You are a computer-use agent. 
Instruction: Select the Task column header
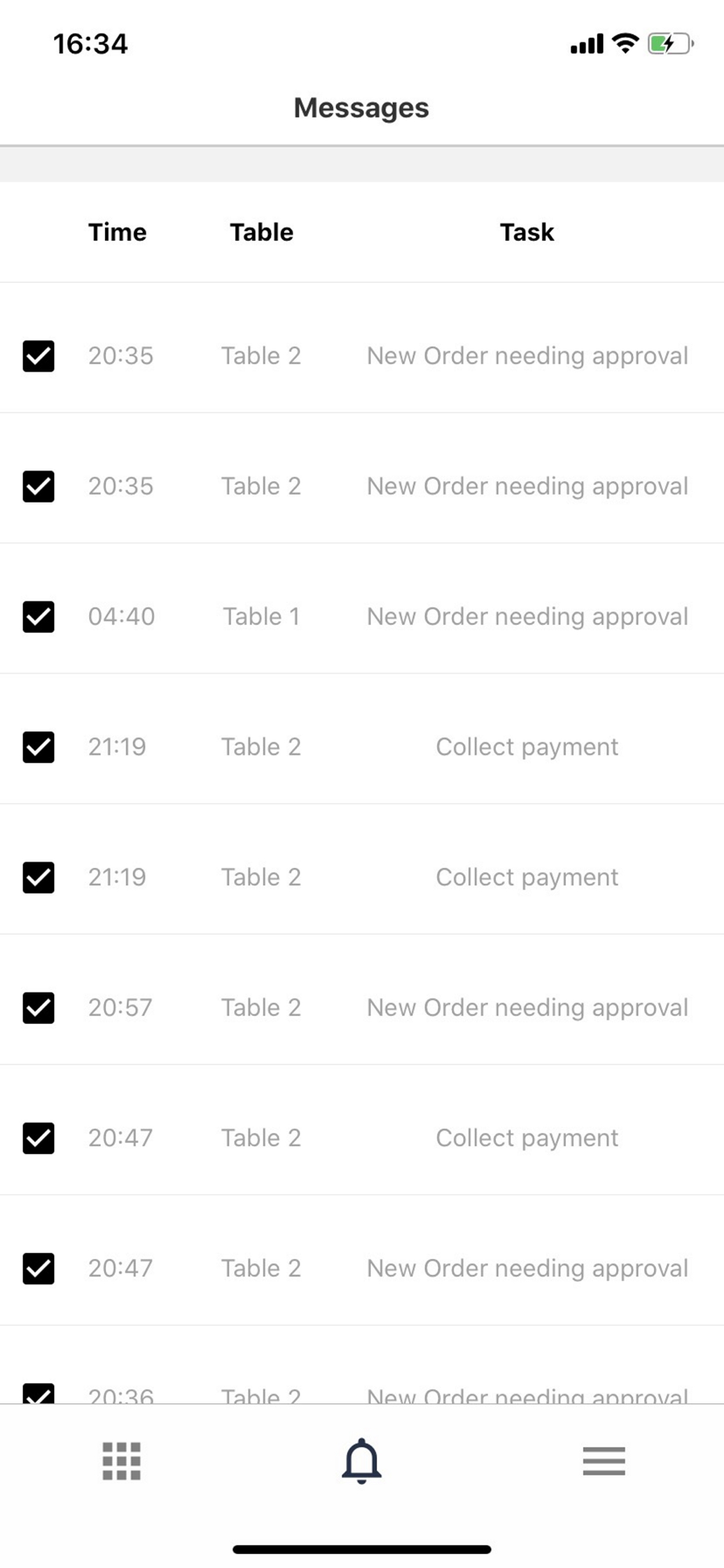[x=527, y=232]
